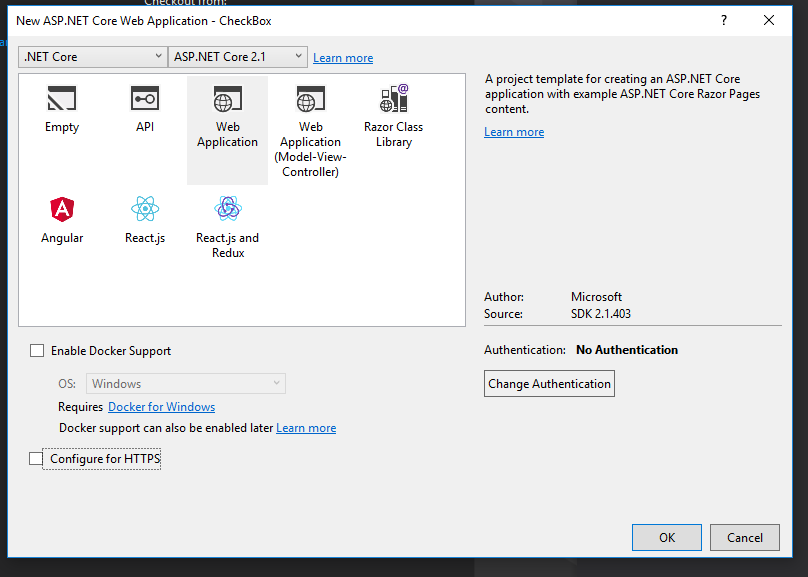Click the No Authentication text
This screenshot has height=577, width=808.
click(x=627, y=350)
